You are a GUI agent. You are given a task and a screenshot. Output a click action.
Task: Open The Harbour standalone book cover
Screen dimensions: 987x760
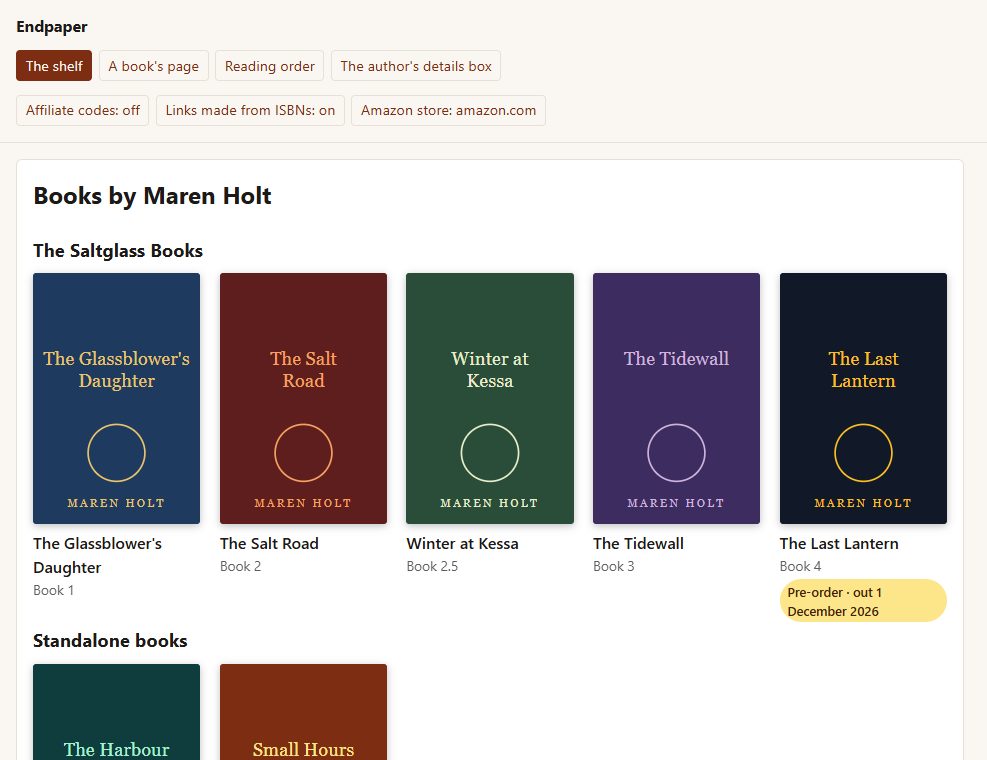[116, 712]
